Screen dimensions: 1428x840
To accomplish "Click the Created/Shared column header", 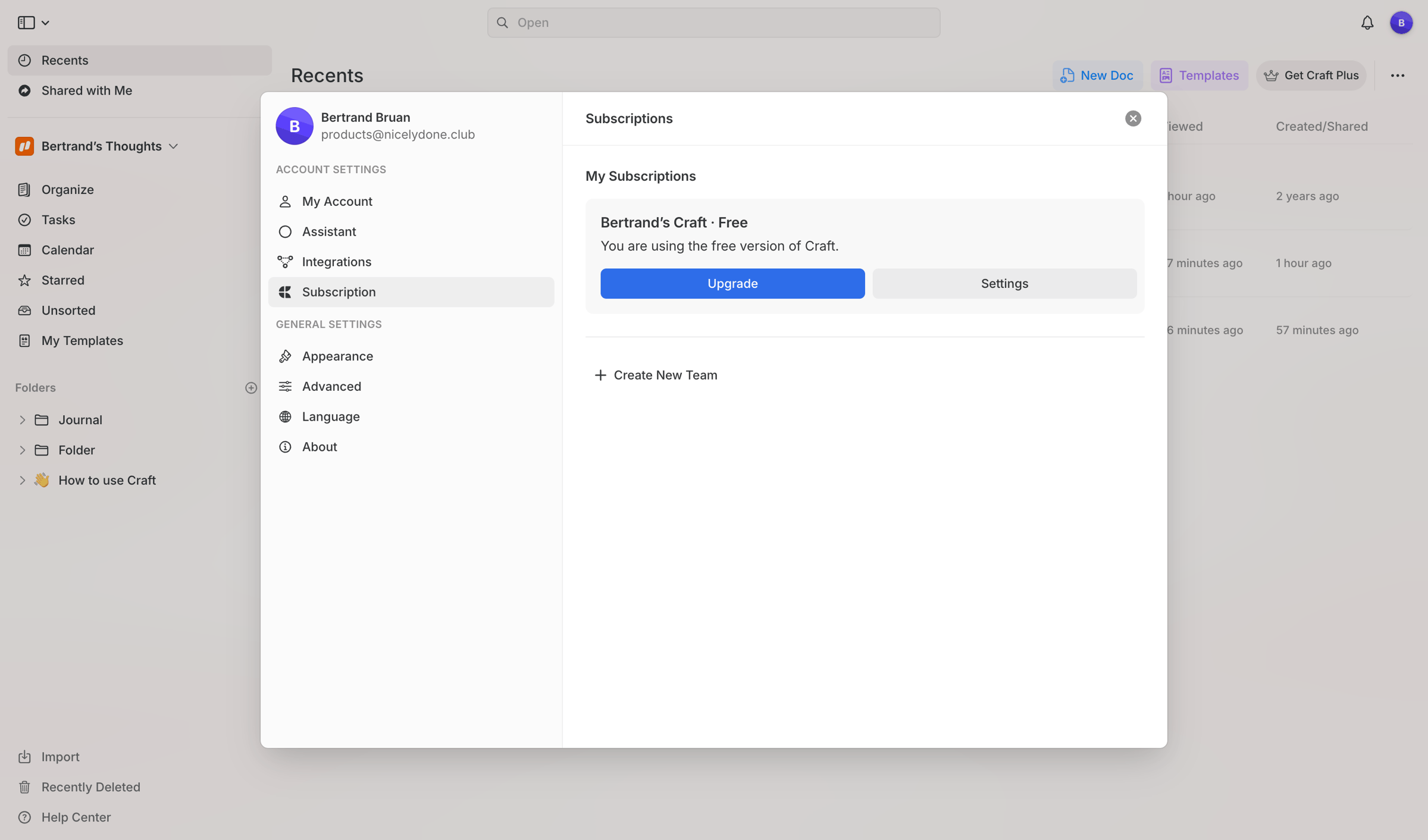I will (1321, 127).
